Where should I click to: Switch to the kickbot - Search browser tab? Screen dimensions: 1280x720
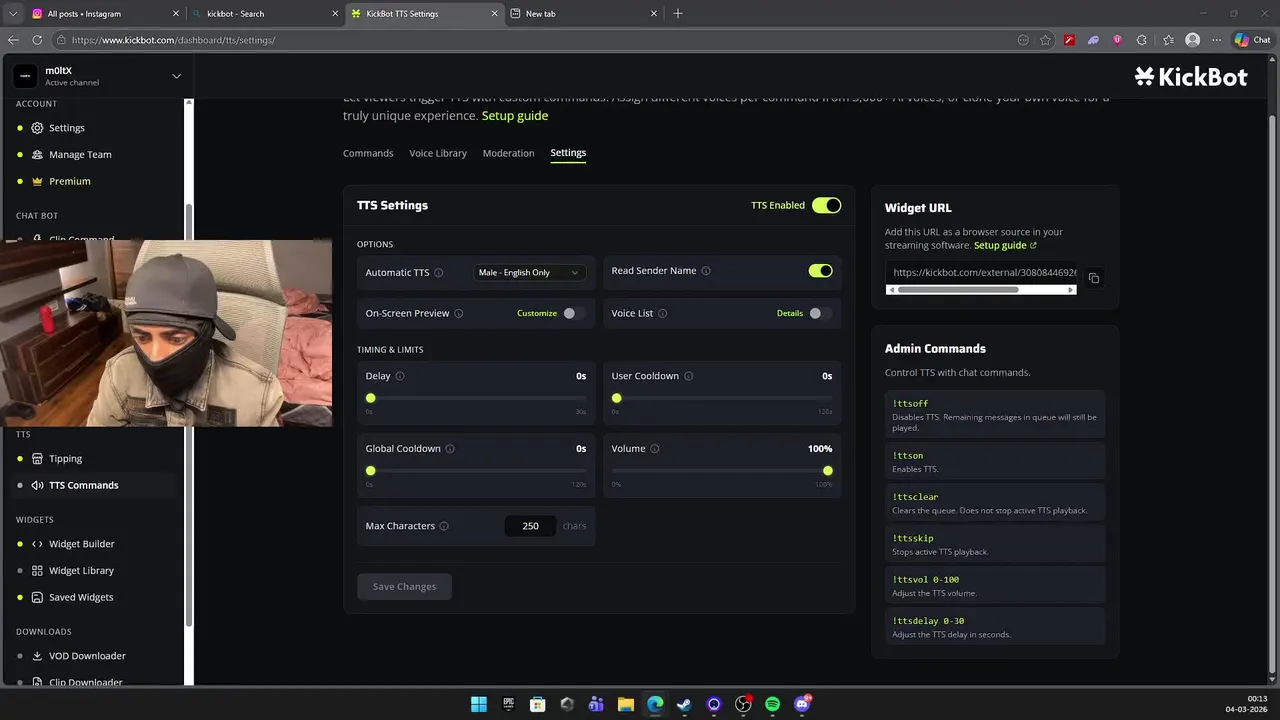(266, 14)
